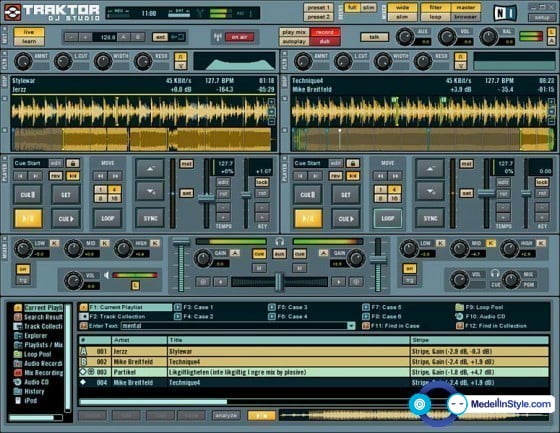
Task: Toggle Deck A key lock button
Action: point(261,182)
